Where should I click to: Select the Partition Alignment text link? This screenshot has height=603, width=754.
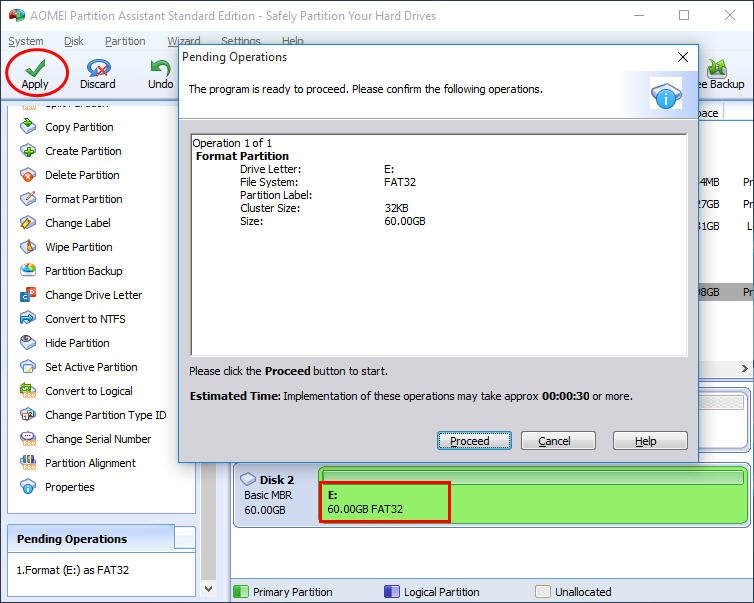click(90, 463)
